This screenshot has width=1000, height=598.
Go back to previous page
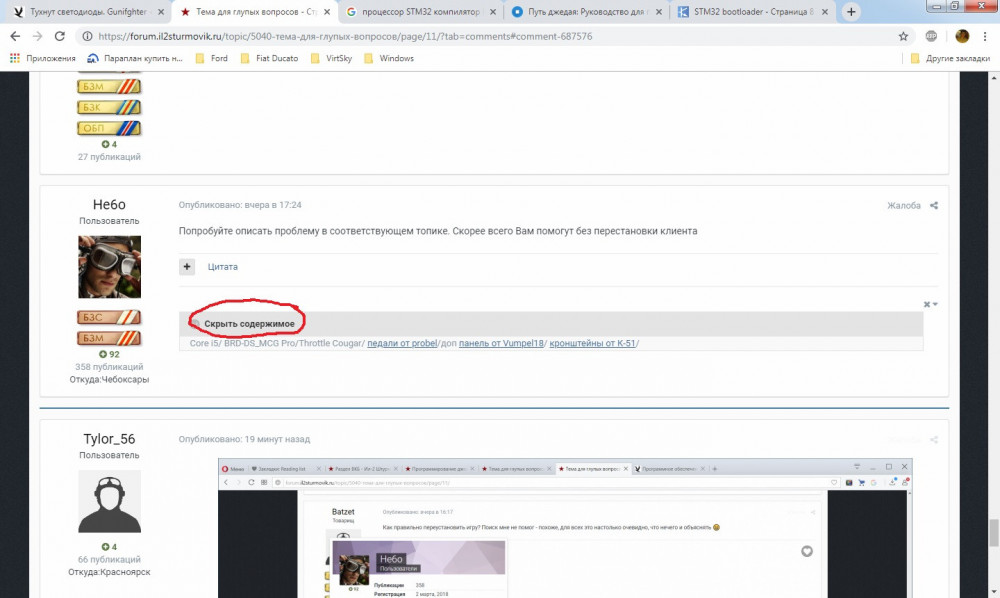(x=14, y=36)
